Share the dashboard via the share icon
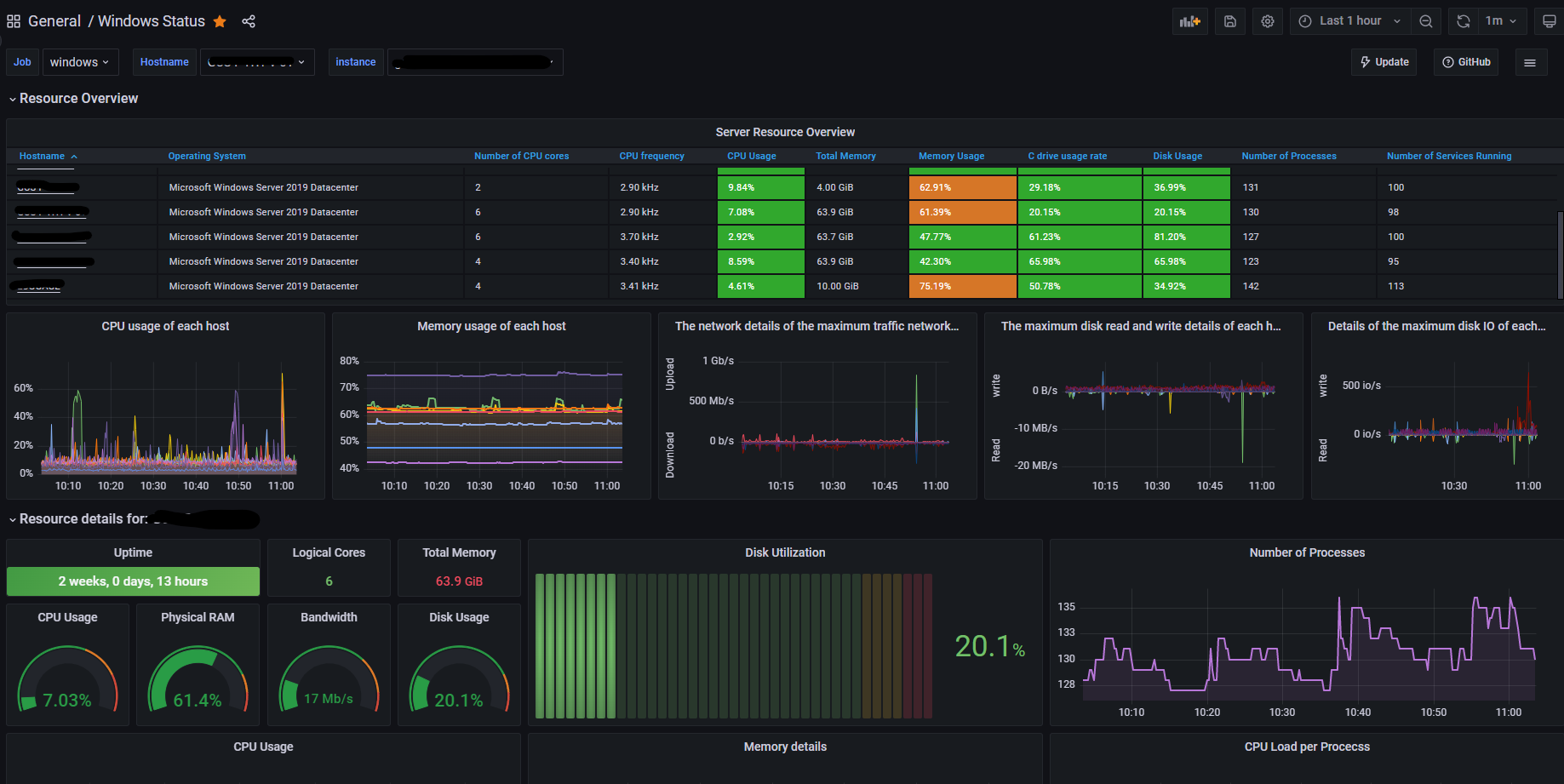1564x784 pixels. pyautogui.click(x=249, y=21)
